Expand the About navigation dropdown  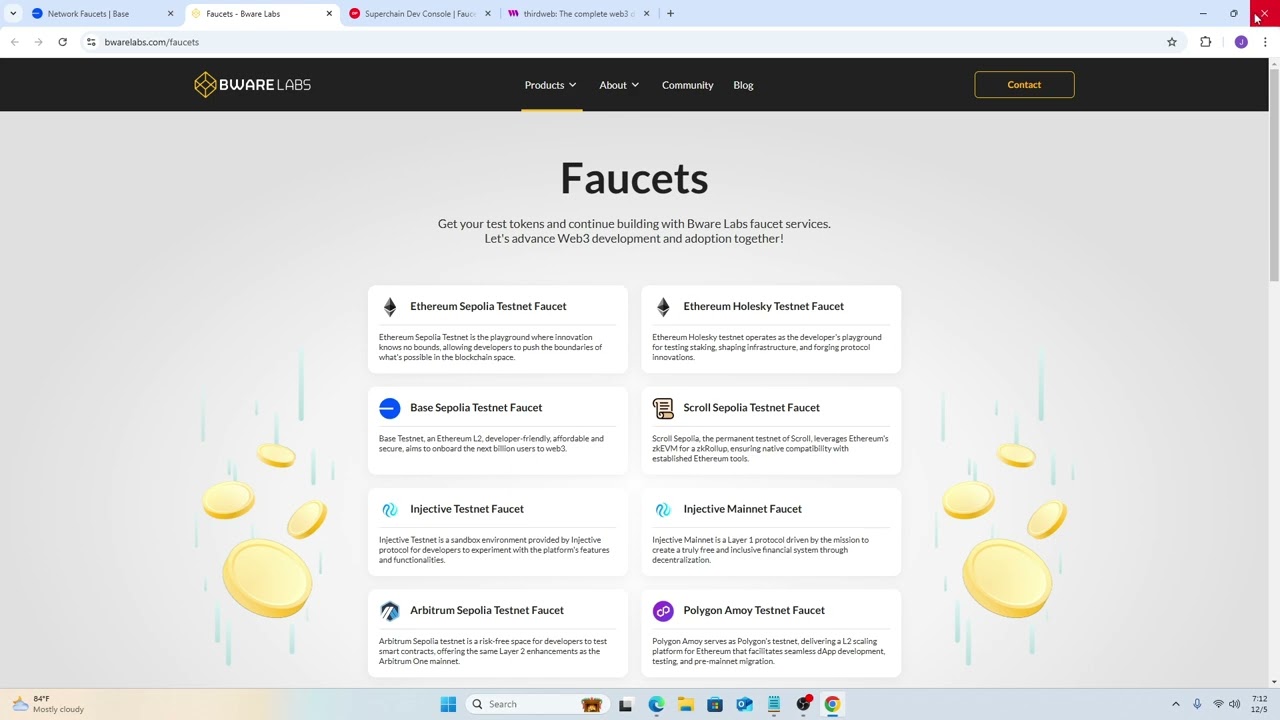coord(619,85)
